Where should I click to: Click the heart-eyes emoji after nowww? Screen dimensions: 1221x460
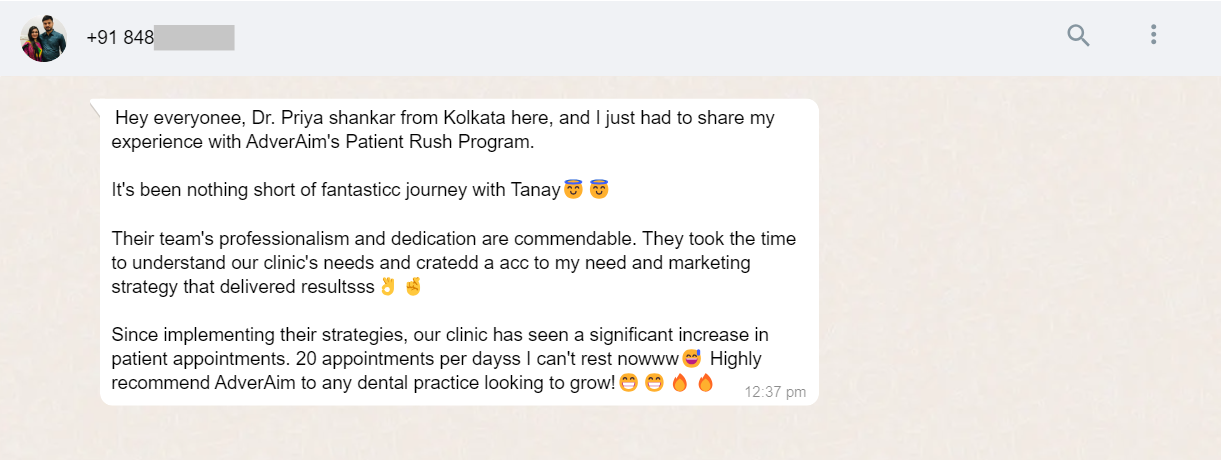692,358
